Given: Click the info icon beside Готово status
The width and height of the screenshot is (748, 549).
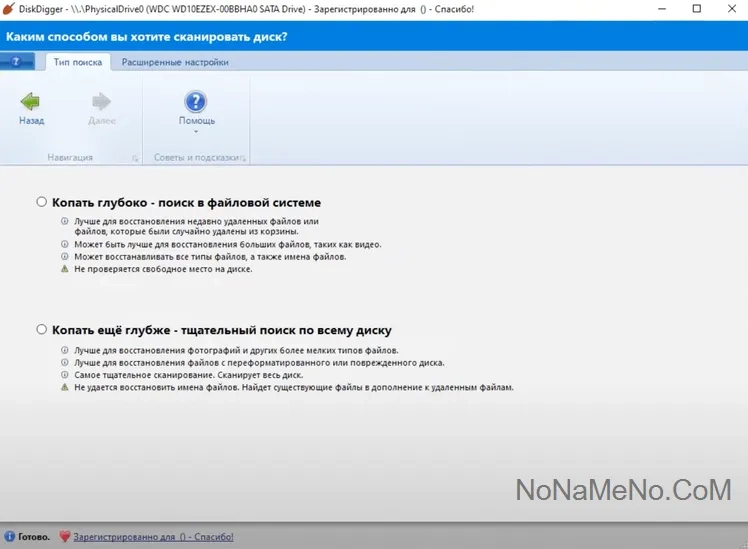Looking at the screenshot, I should click(9, 537).
